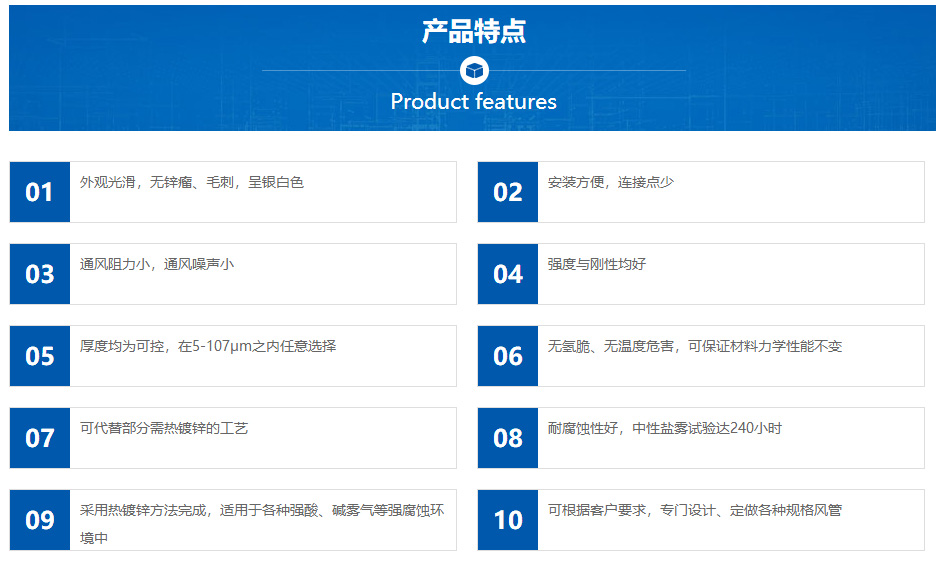Click the 06 number badge

pos(508,356)
